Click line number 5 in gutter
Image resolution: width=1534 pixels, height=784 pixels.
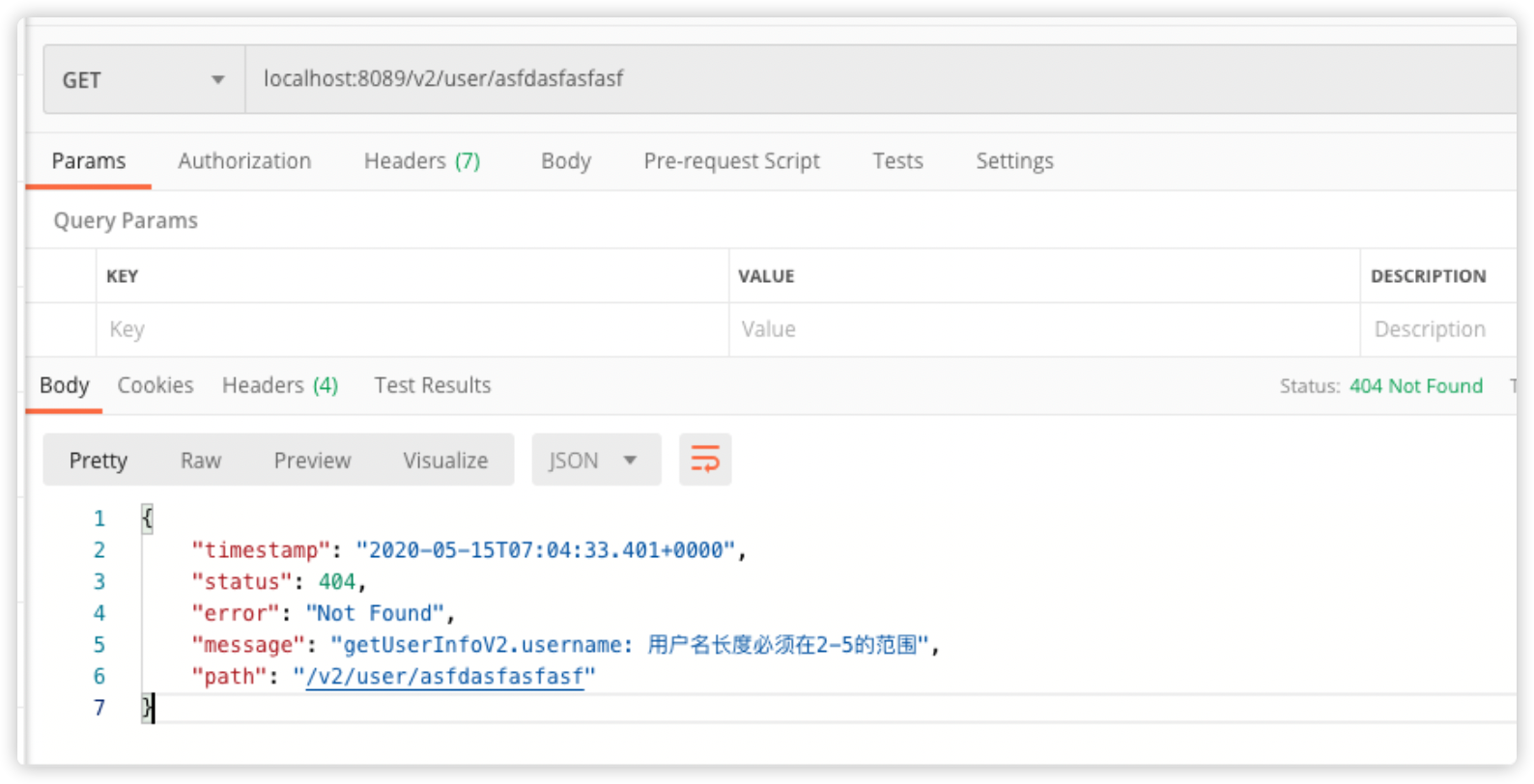99,645
